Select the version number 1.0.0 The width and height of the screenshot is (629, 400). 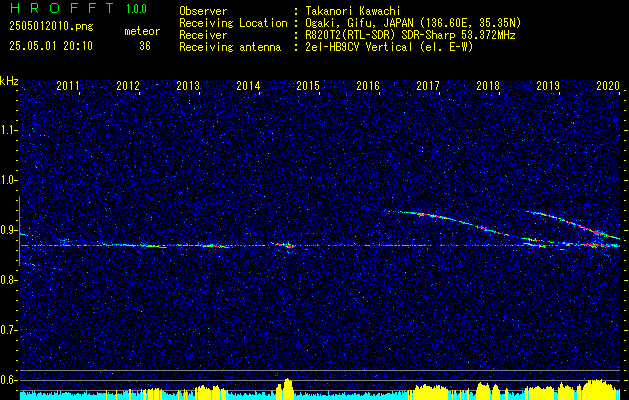click(x=136, y=9)
